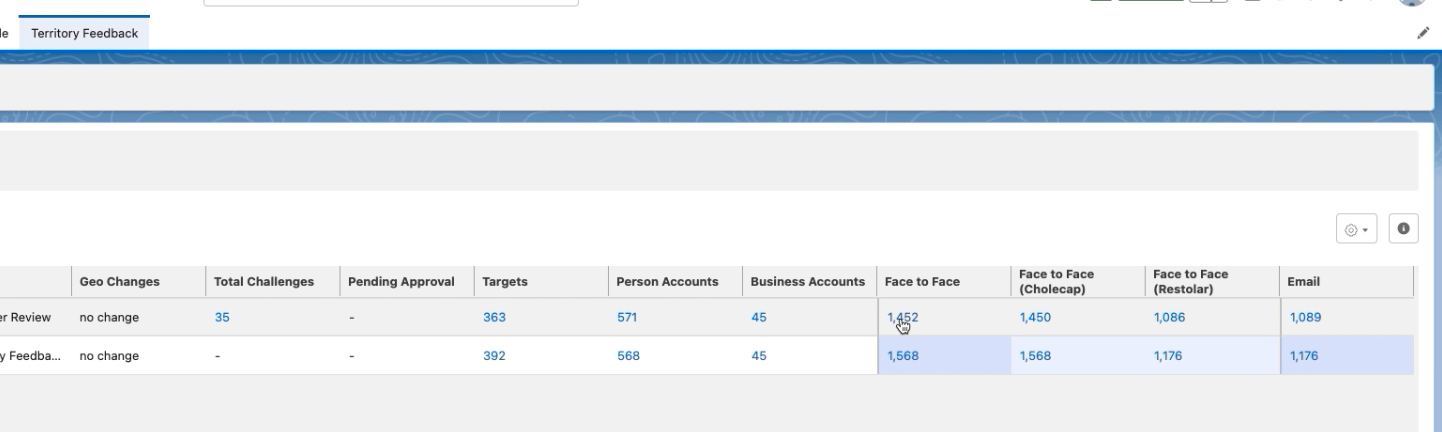This screenshot has height=432, width=1442.
Task: Open the gear settings dropdown
Action: click(x=1356, y=229)
